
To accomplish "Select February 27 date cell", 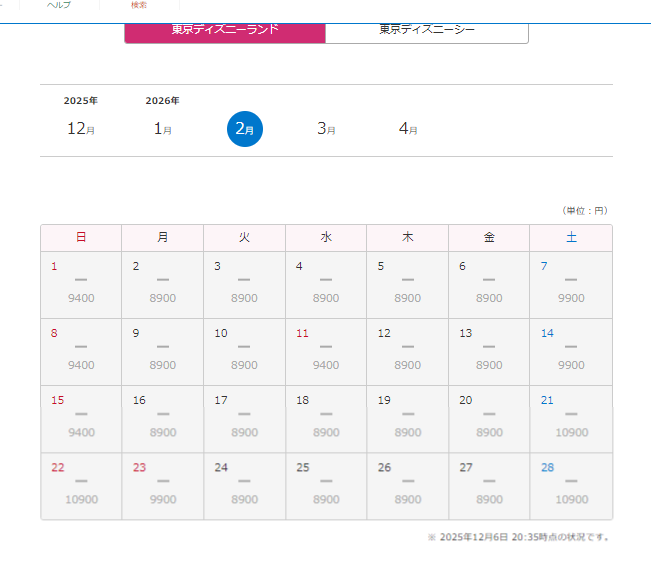I will tap(489, 486).
